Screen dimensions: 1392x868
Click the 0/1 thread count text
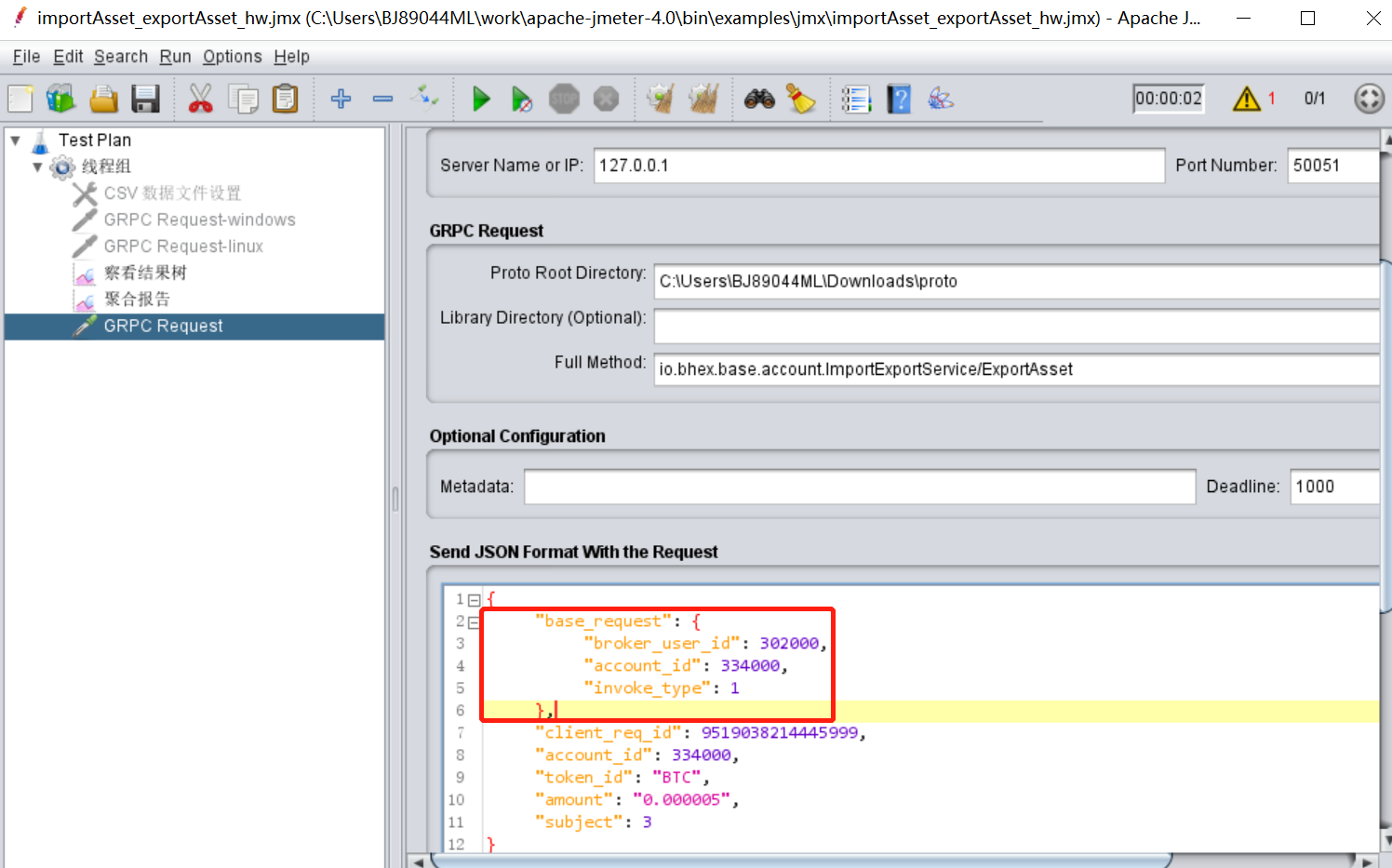tap(1314, 99)
